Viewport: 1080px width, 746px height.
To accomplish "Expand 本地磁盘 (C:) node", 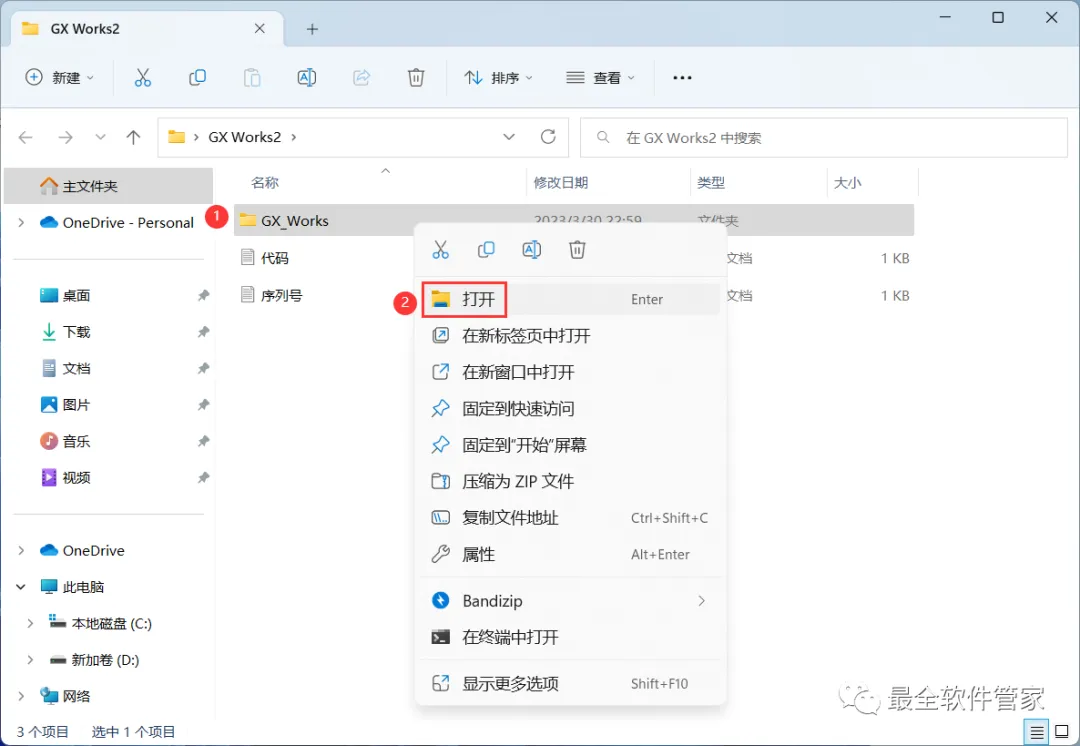I will point(30,623).
